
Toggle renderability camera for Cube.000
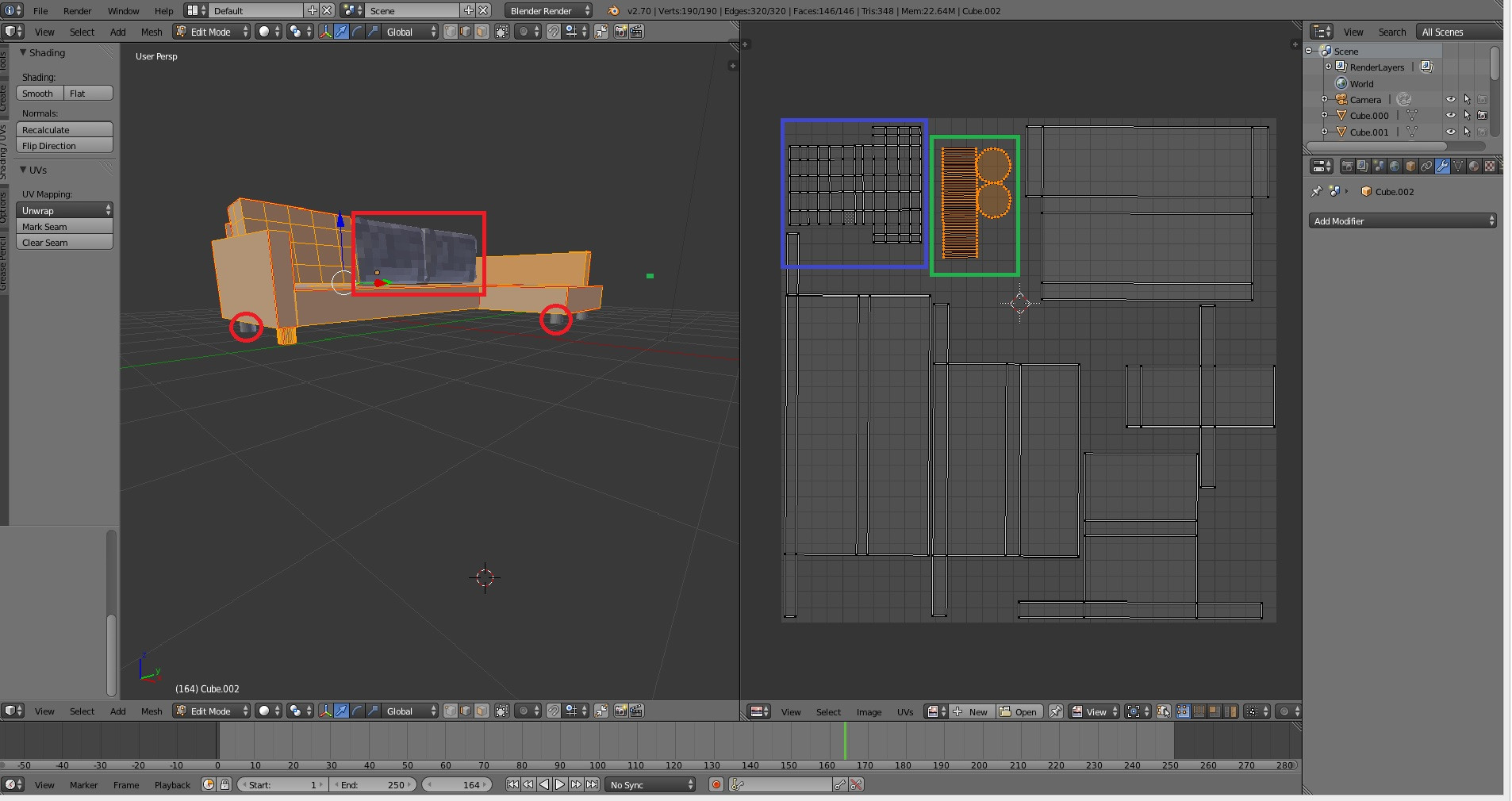1482,116
